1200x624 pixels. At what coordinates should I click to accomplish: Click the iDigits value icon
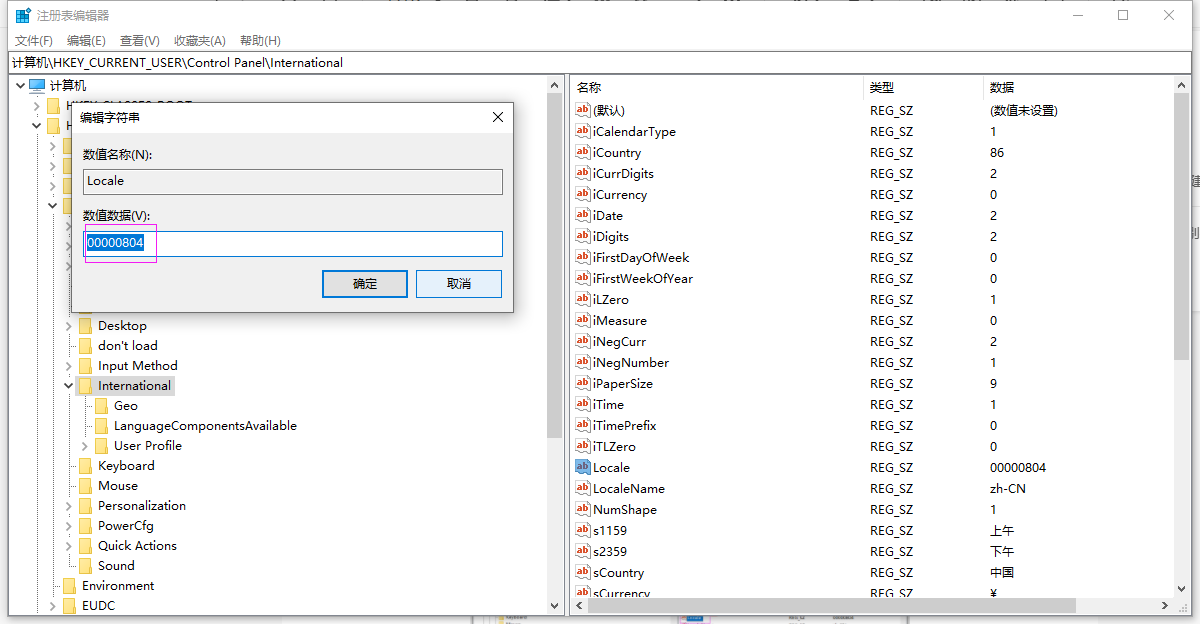pos(583,236)
